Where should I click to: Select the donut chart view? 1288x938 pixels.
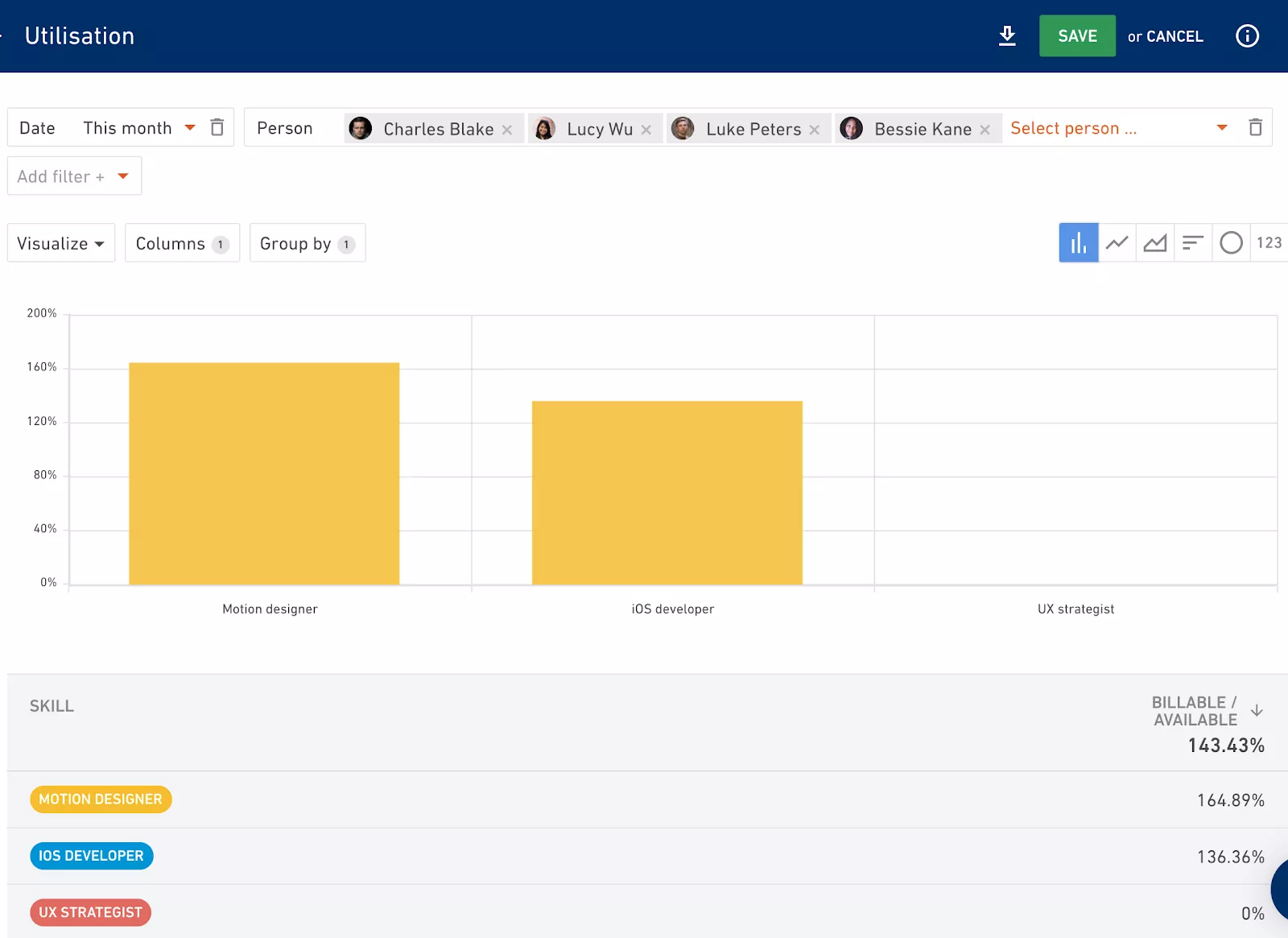click(x=1231, y=243)
